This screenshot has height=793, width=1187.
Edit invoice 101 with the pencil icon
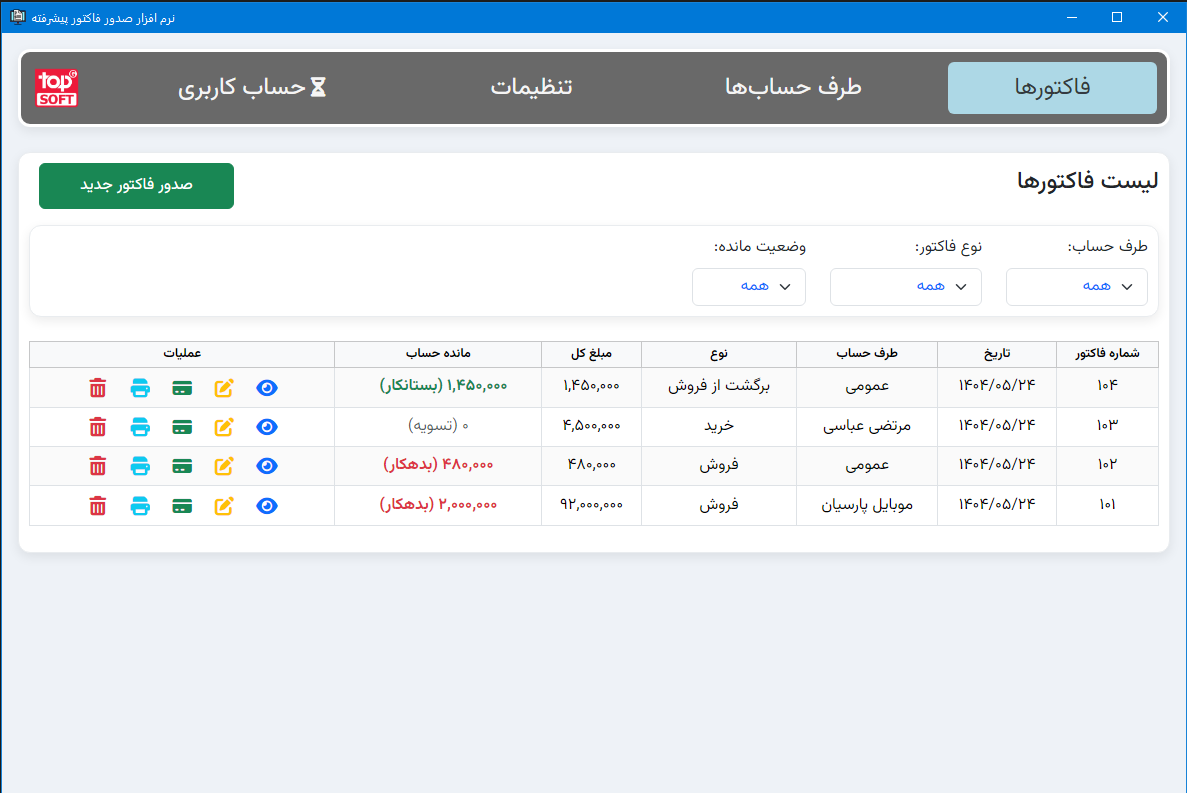(224, 505)
